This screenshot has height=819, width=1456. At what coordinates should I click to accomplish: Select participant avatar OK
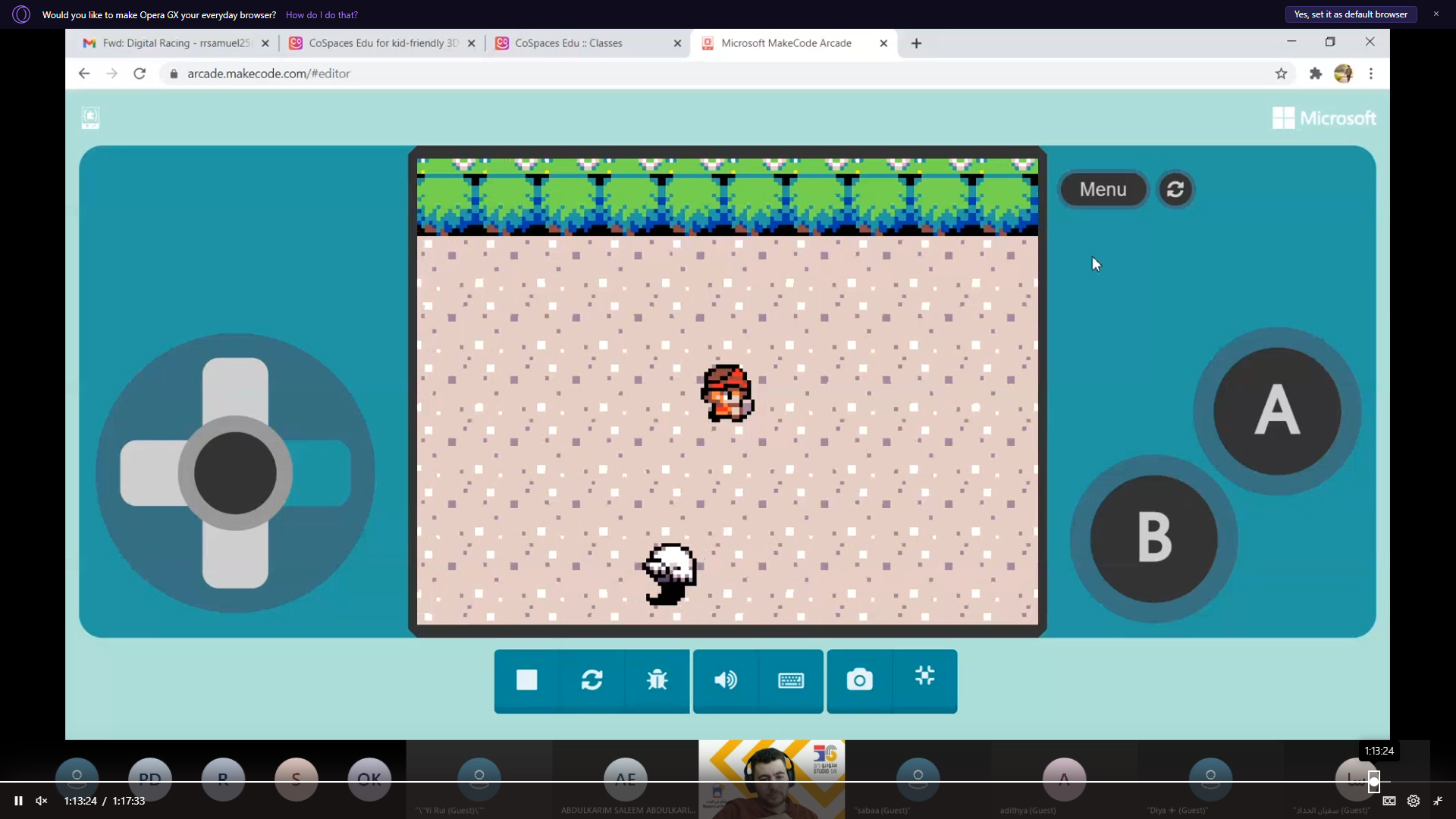(x=369, y=779)
